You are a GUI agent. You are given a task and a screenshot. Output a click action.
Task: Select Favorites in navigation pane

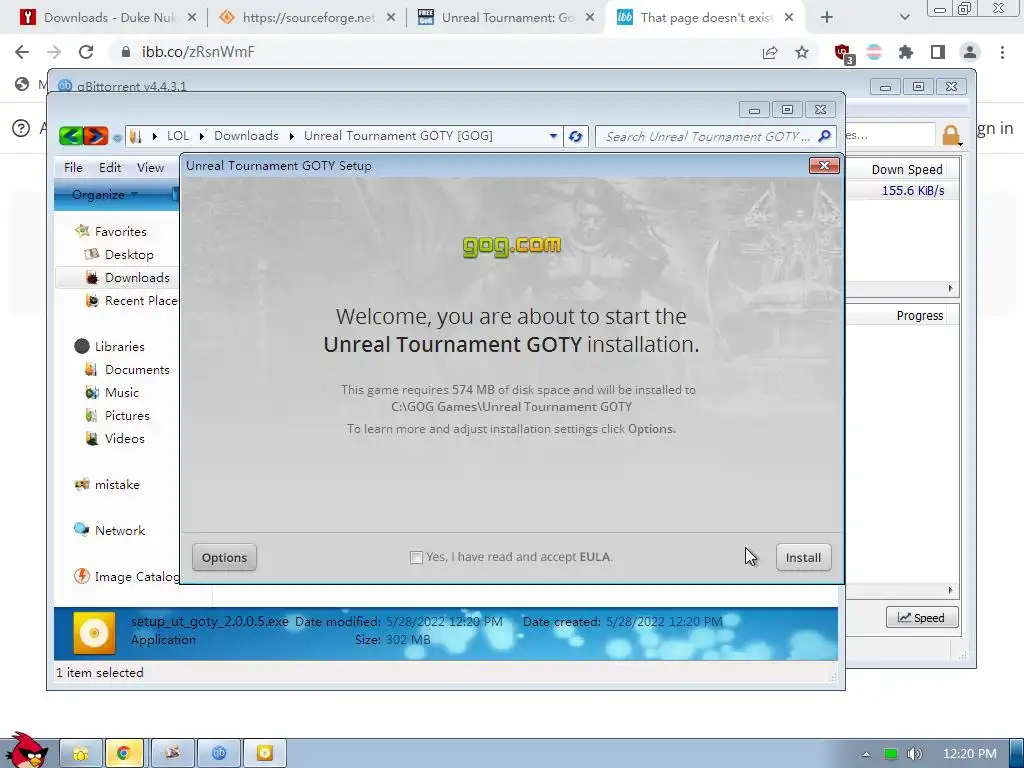coord(120,231)
